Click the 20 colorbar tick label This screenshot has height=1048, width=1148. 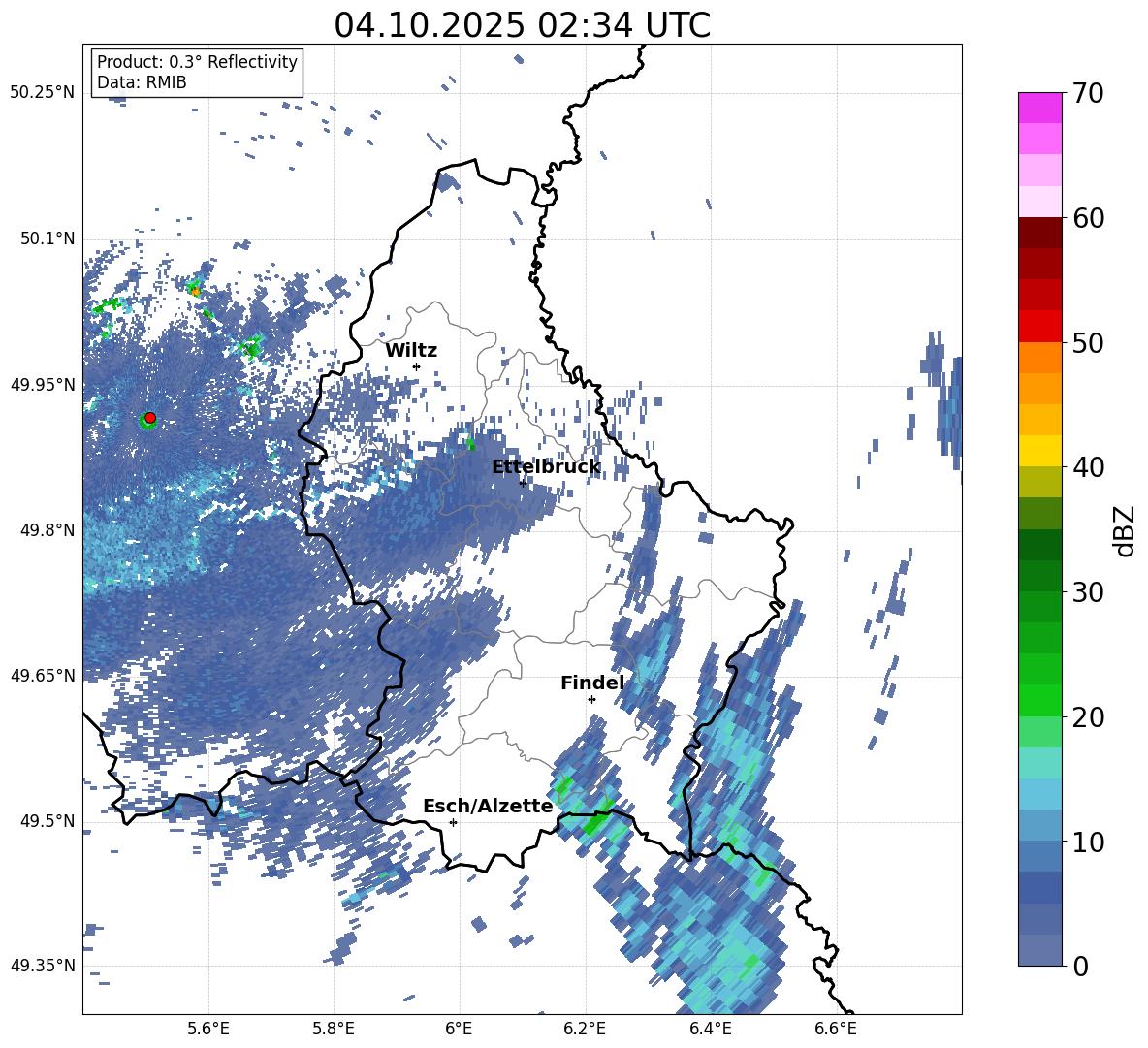1087,716
